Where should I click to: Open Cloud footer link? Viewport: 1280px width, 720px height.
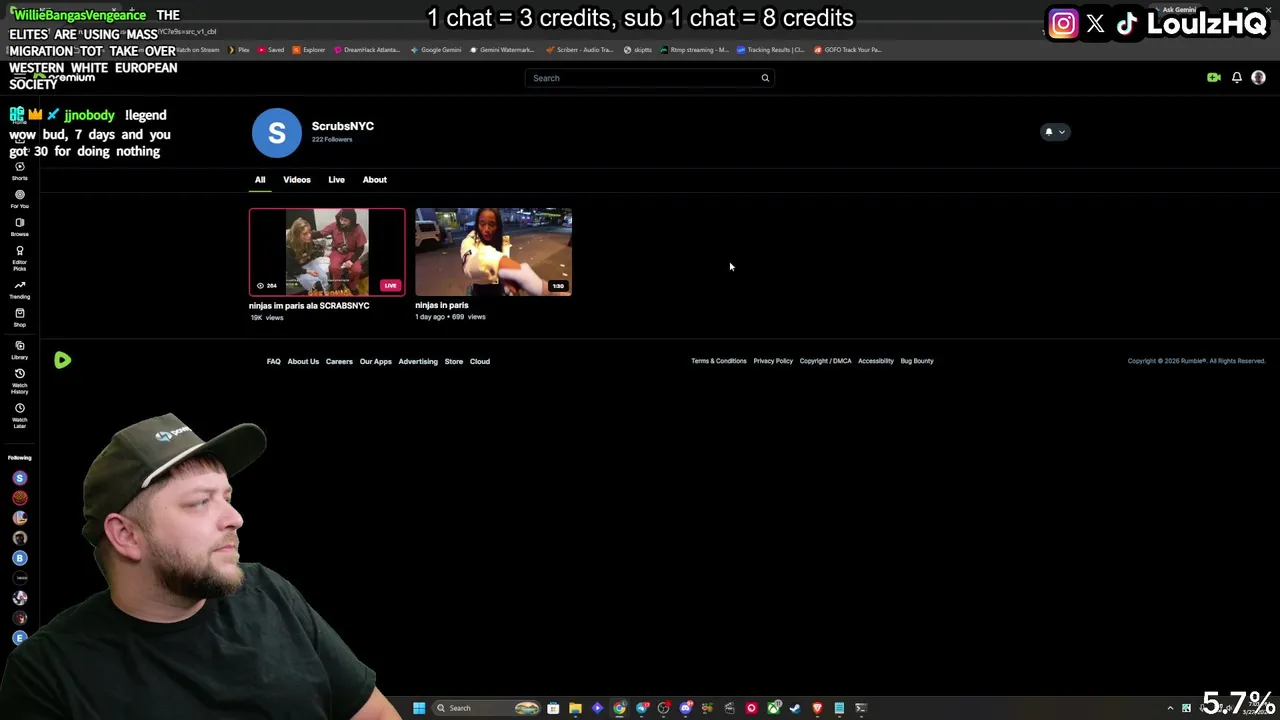coord(480,361)
